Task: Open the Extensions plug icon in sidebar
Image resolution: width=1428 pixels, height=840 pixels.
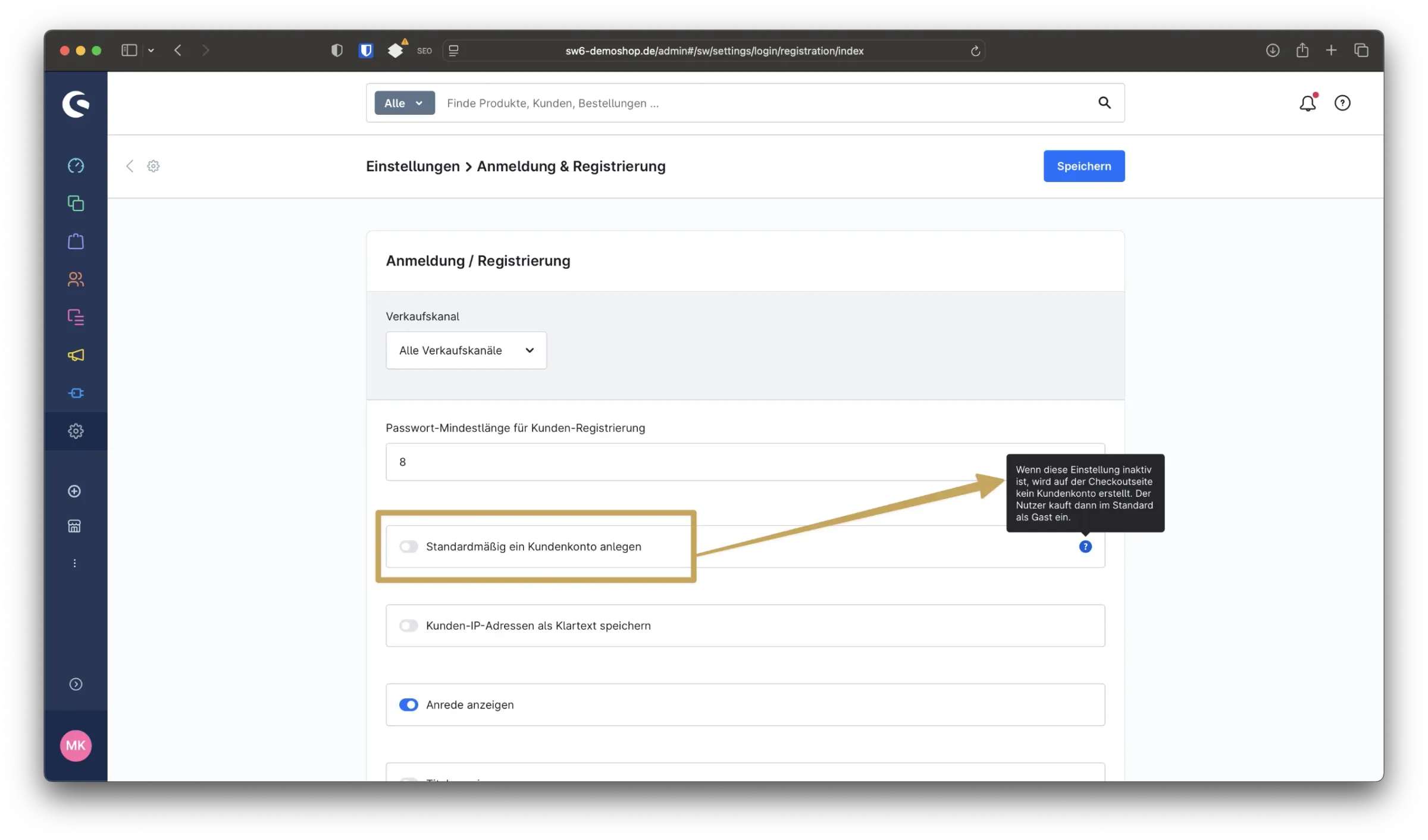Action: point(76,393)
